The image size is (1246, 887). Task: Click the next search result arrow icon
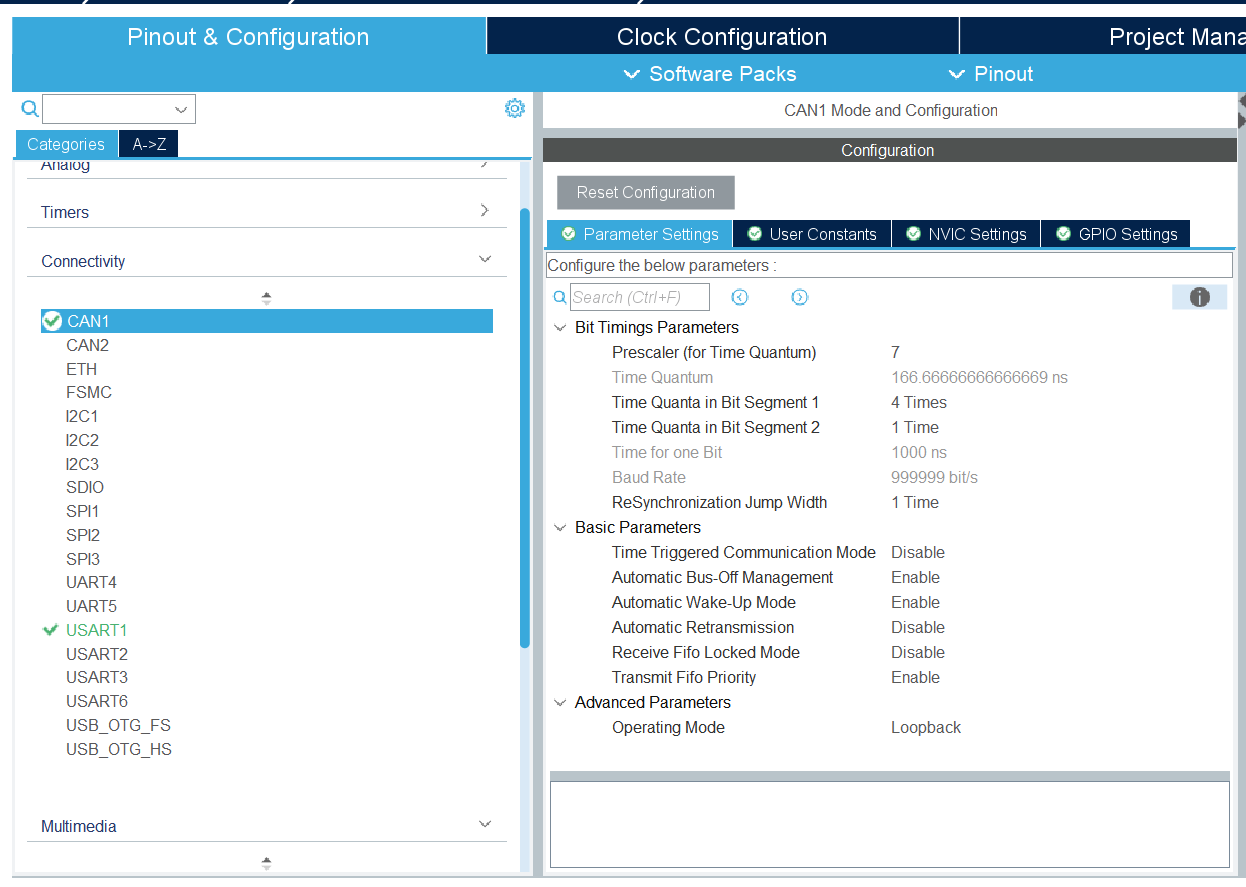[x=799, y=297]
